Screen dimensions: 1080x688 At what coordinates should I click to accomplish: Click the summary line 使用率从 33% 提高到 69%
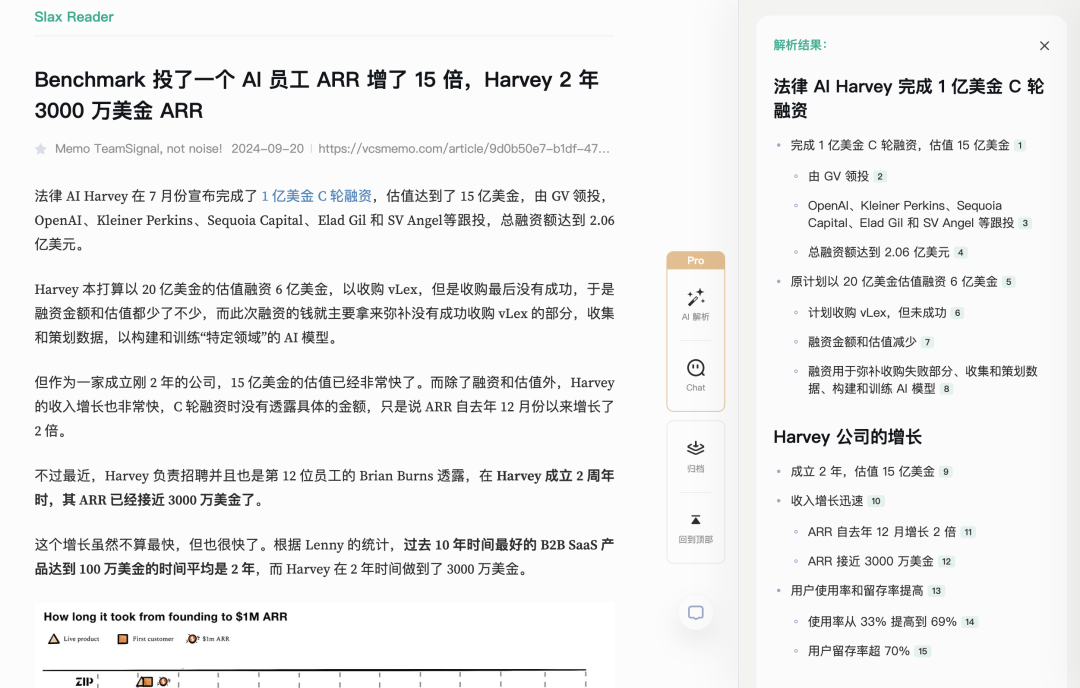(882, 622)
